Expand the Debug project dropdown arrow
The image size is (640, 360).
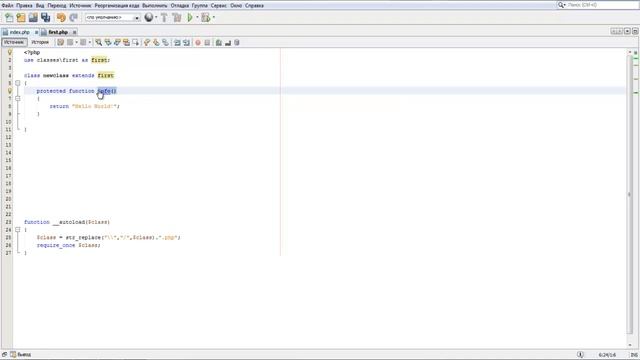pos(213,18)
